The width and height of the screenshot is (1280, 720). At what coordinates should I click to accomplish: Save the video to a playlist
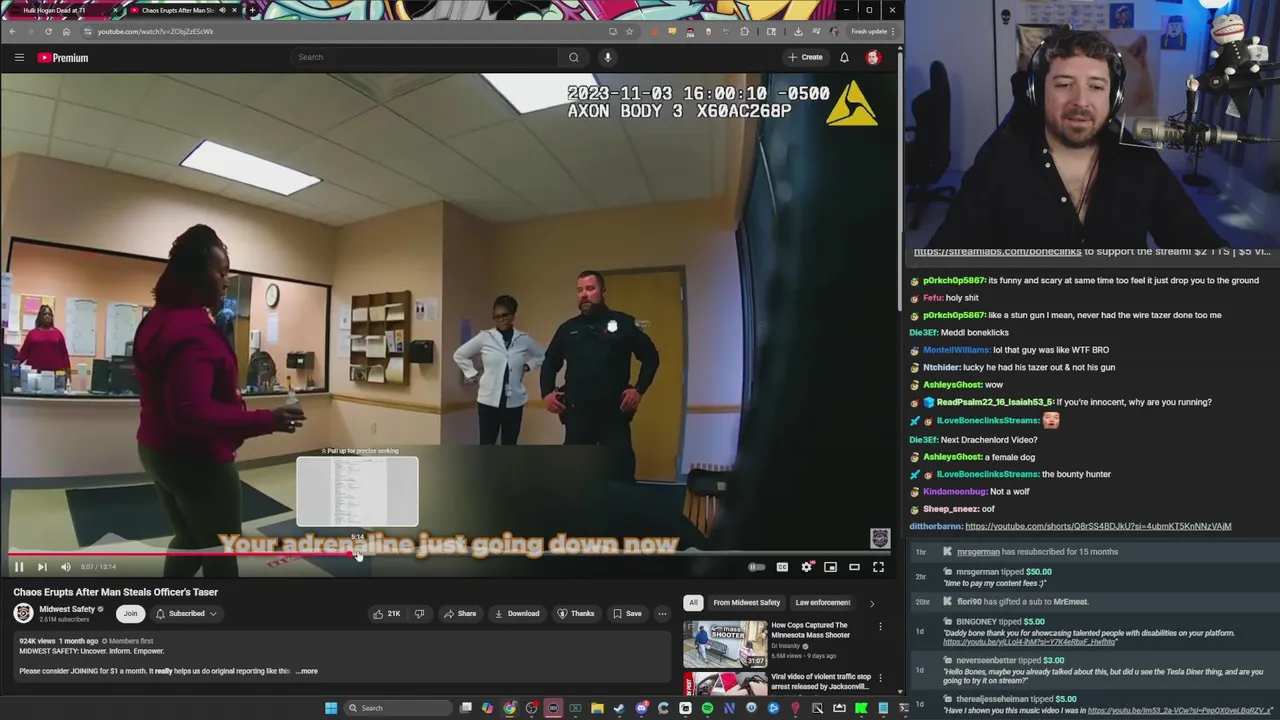pos(627,613)
